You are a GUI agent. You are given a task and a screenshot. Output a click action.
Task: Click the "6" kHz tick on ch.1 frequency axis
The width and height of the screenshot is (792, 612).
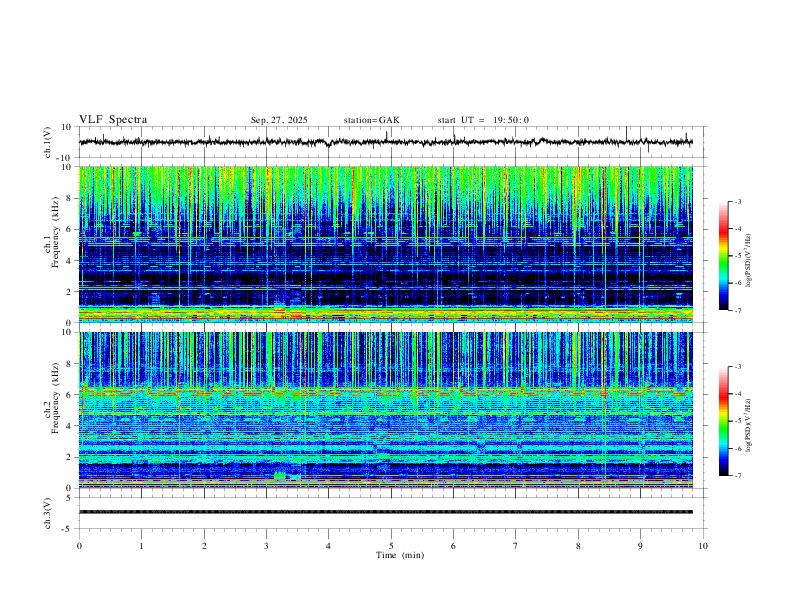point(70,229)
